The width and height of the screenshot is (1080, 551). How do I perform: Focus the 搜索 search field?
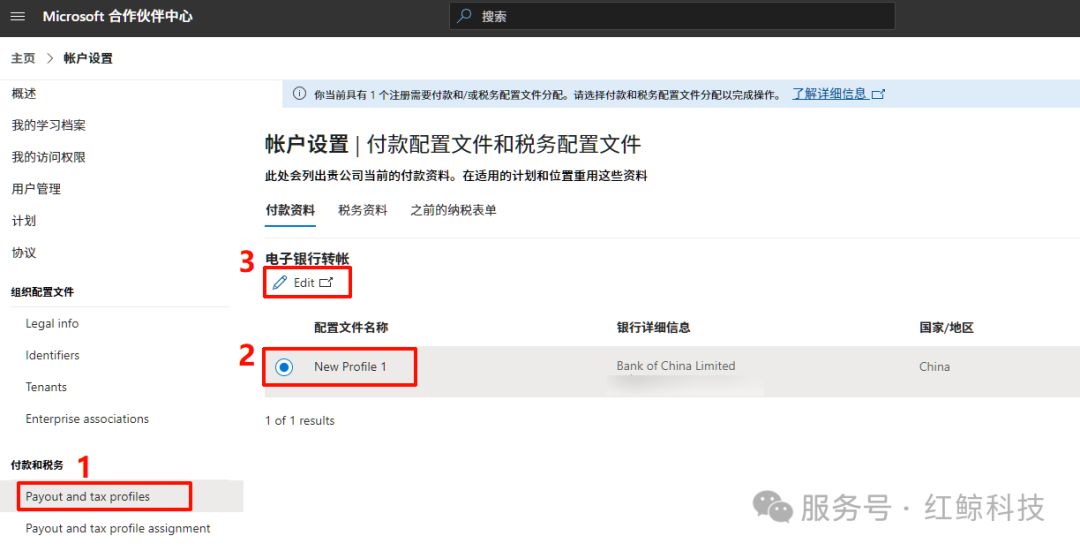672,16
